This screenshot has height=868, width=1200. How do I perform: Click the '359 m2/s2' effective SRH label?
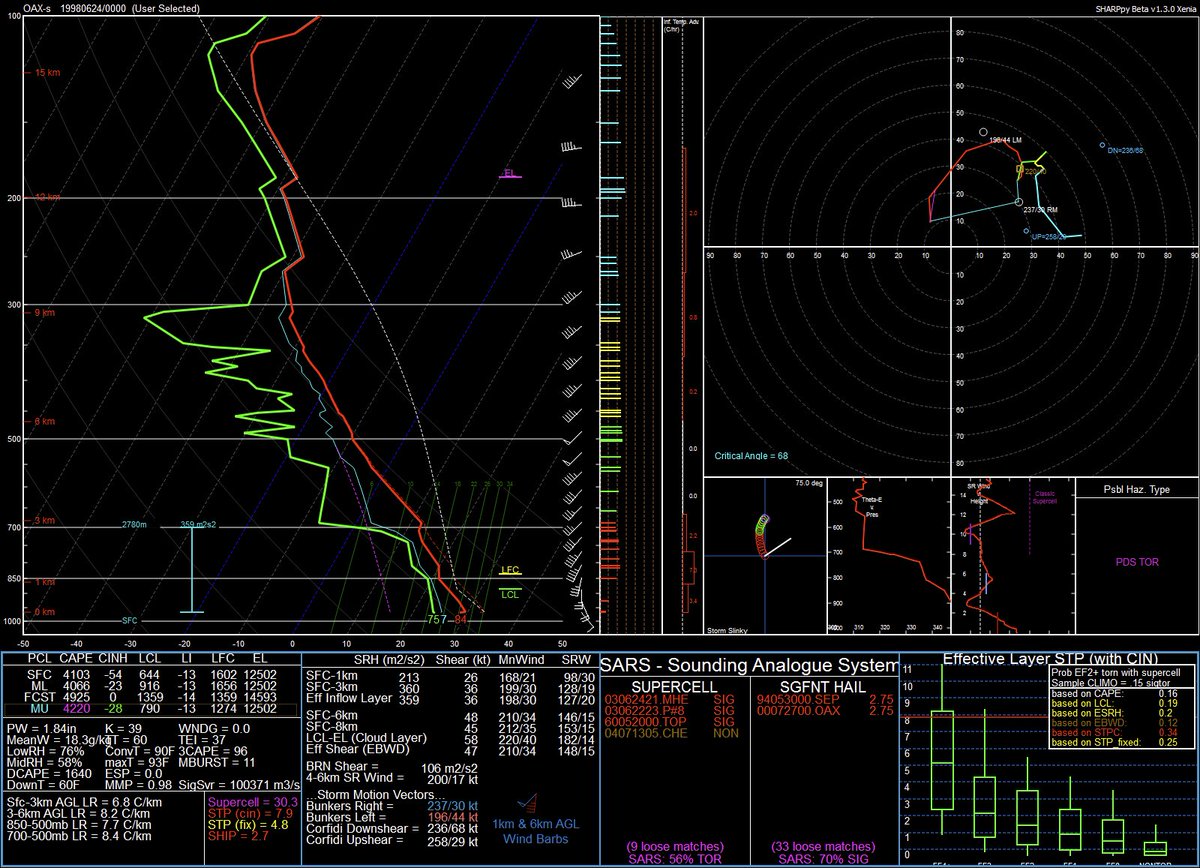click(200, 524)
